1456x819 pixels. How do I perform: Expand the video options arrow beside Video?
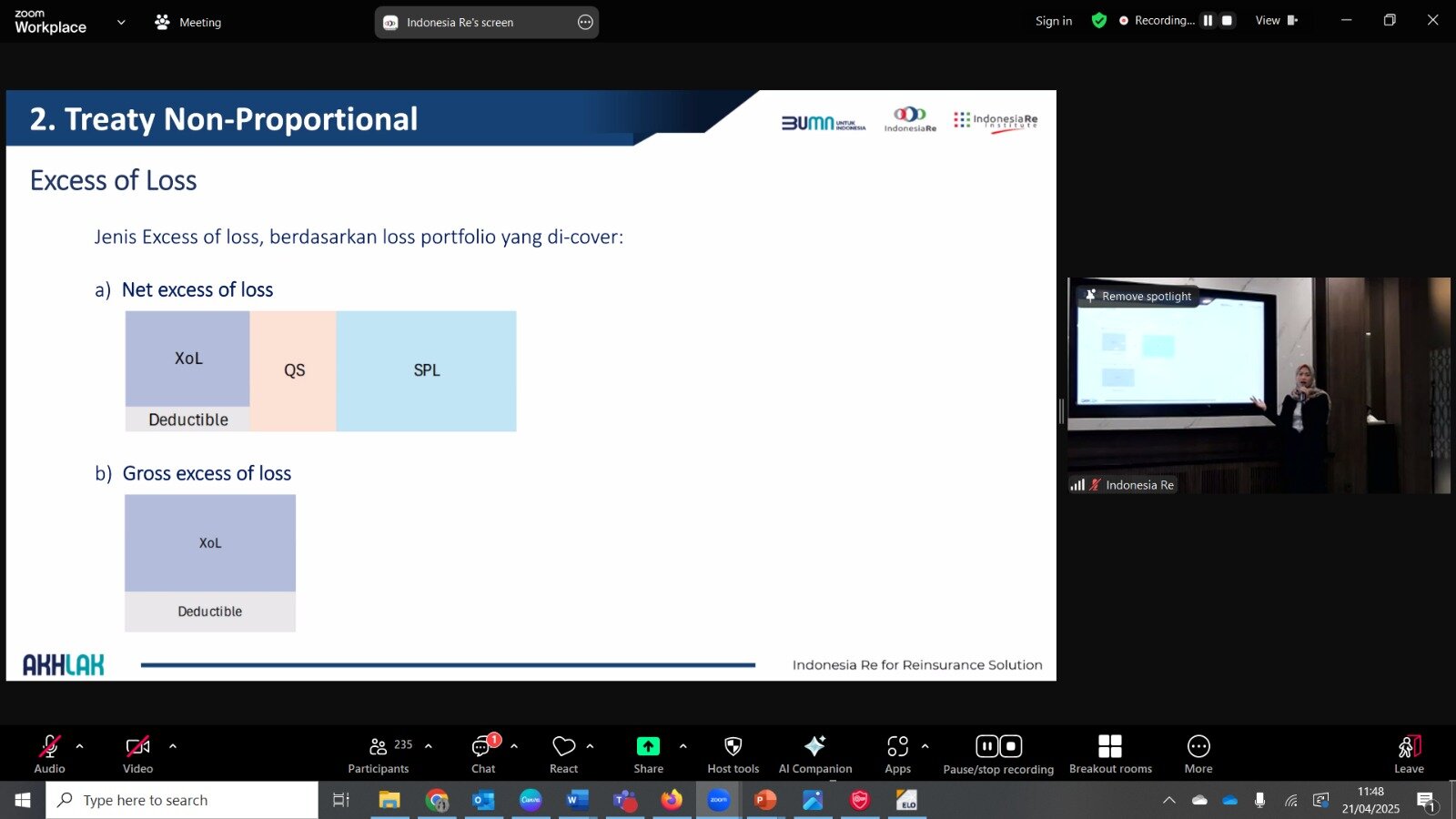173,746
